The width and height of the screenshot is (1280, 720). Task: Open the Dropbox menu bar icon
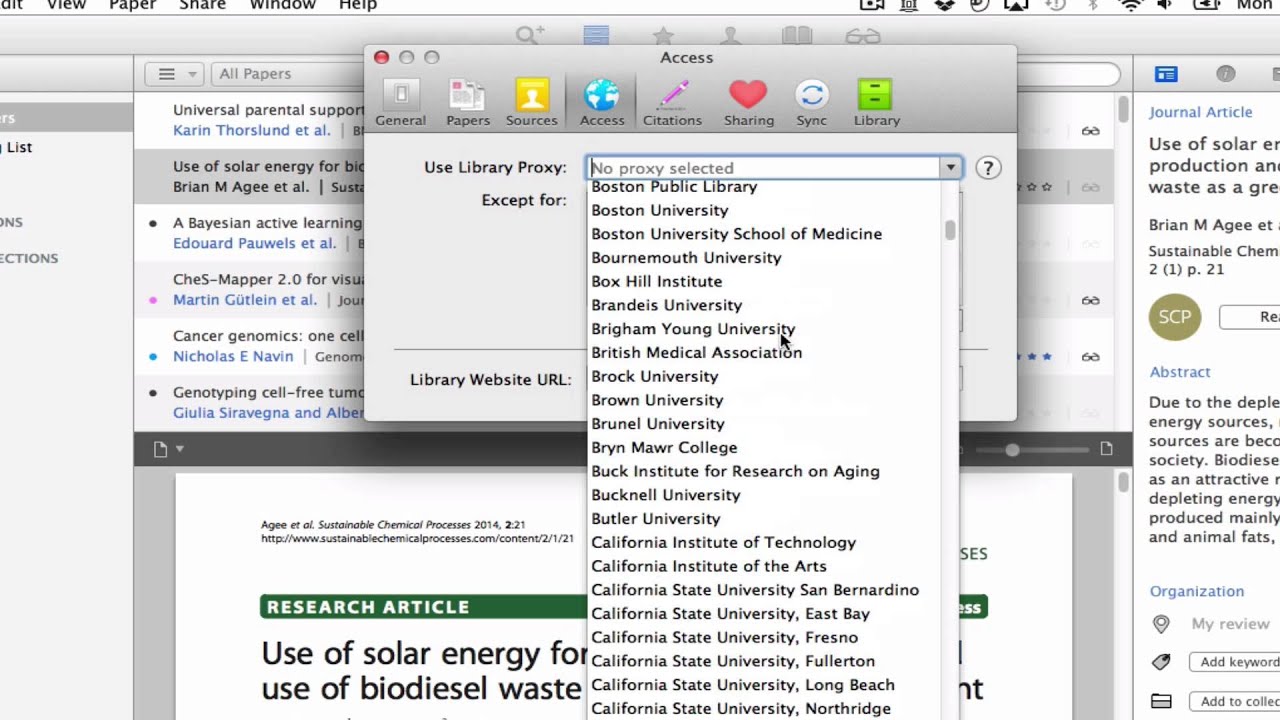pyautogui.click(x=945, y=6)
